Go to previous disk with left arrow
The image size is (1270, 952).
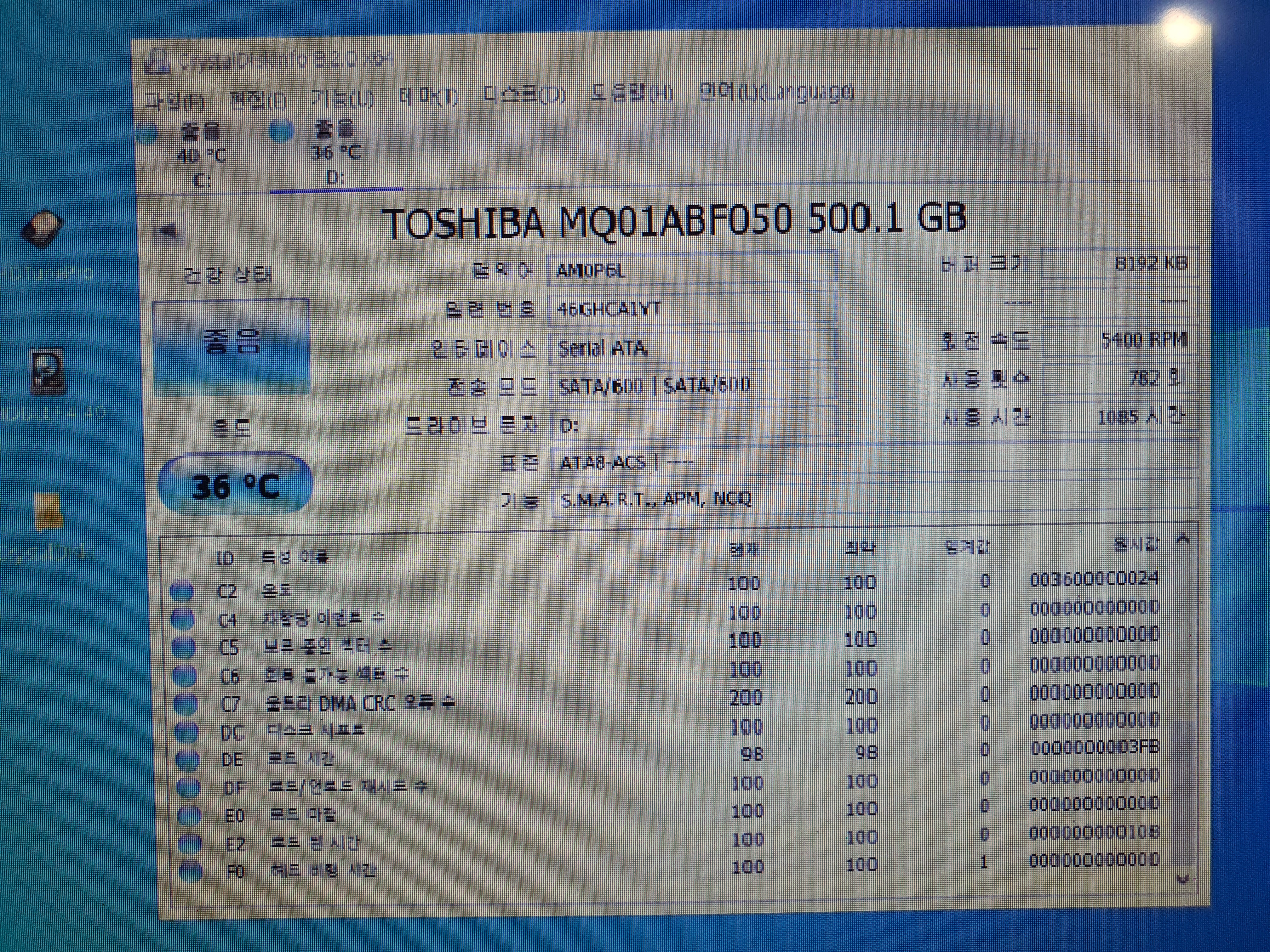pyautogui.click(x=169, y=231)
